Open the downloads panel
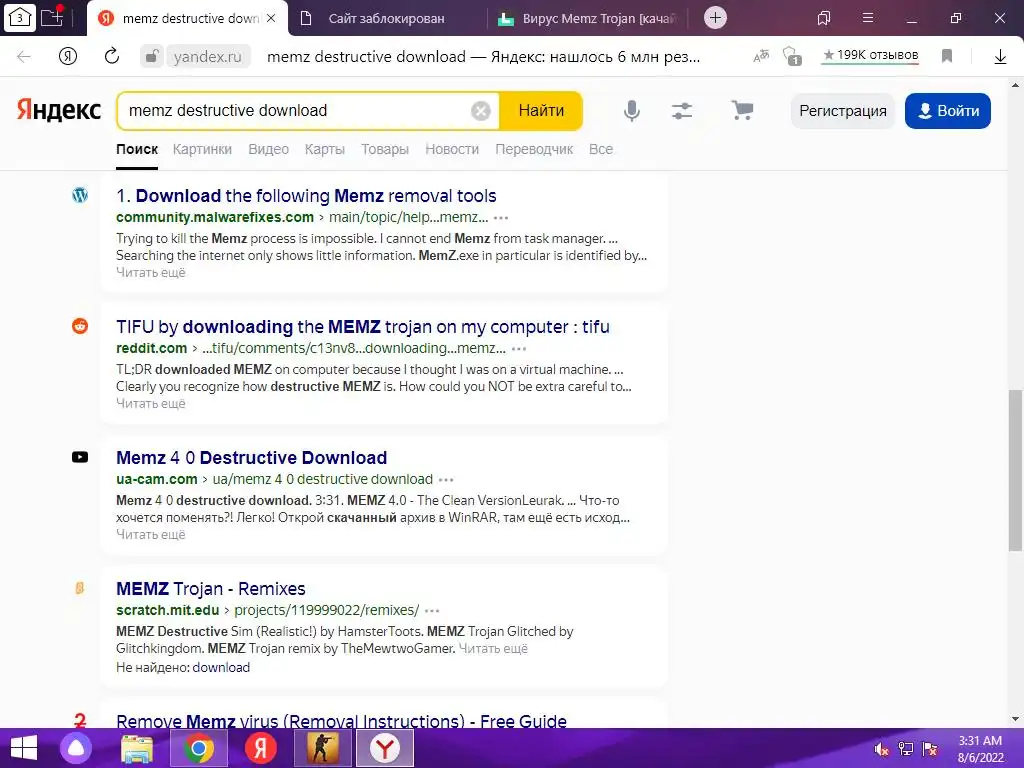The width and height of the screenshot is (1024, 768). coord(1000,57)
